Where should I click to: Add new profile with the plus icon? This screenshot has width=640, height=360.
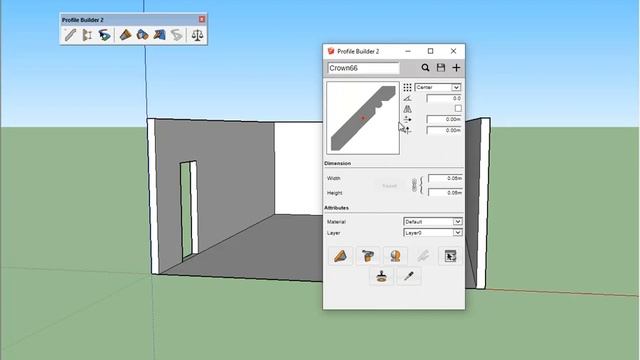456,68
